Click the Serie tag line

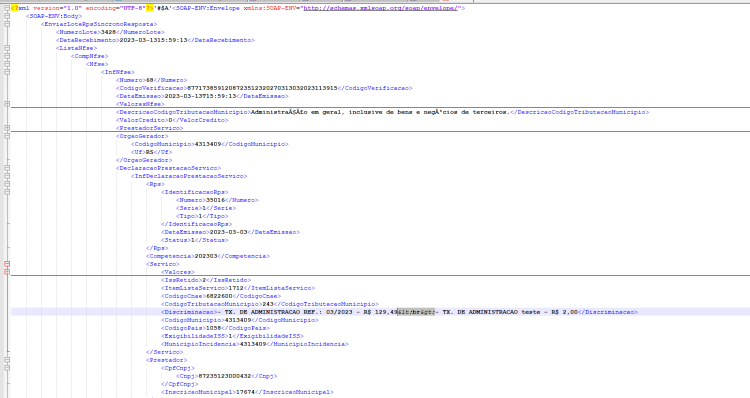click(206, 208)
